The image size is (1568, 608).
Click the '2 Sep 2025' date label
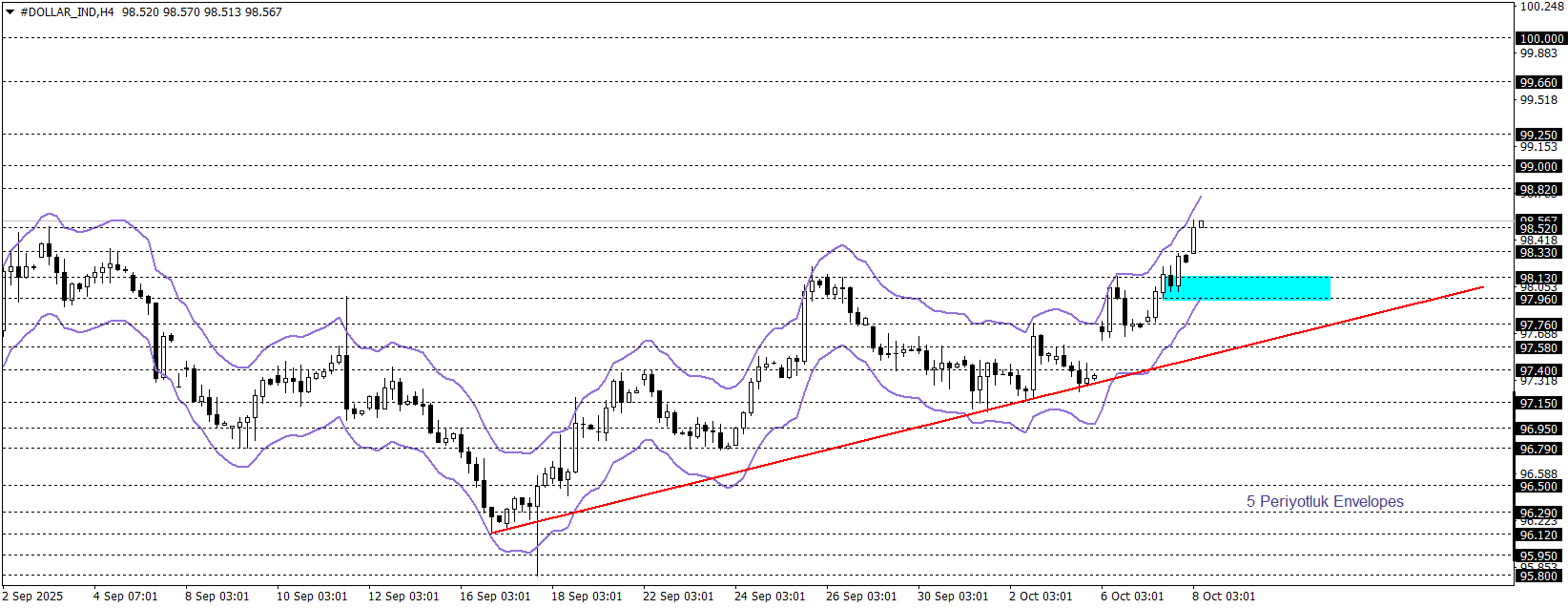point(32,597)
